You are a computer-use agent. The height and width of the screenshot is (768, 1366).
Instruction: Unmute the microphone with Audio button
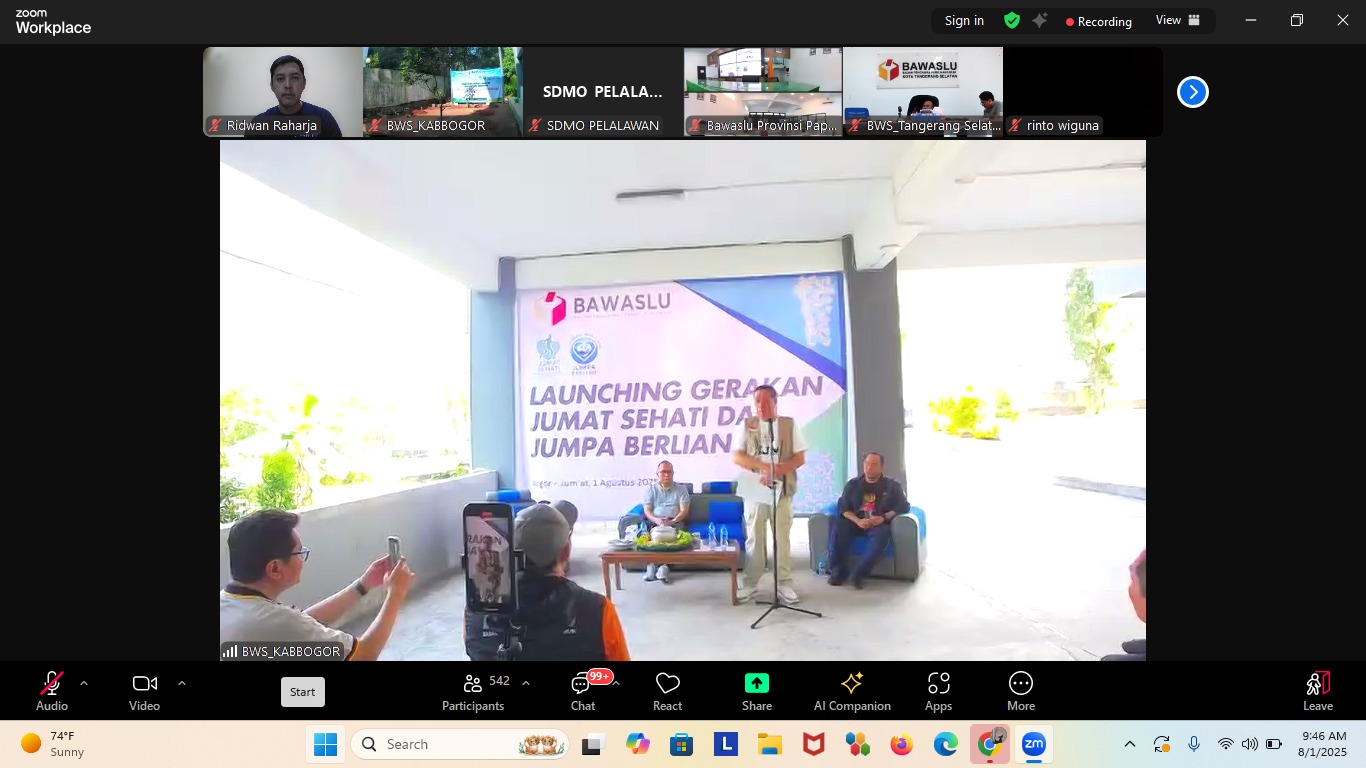click(x=52, y=691)
